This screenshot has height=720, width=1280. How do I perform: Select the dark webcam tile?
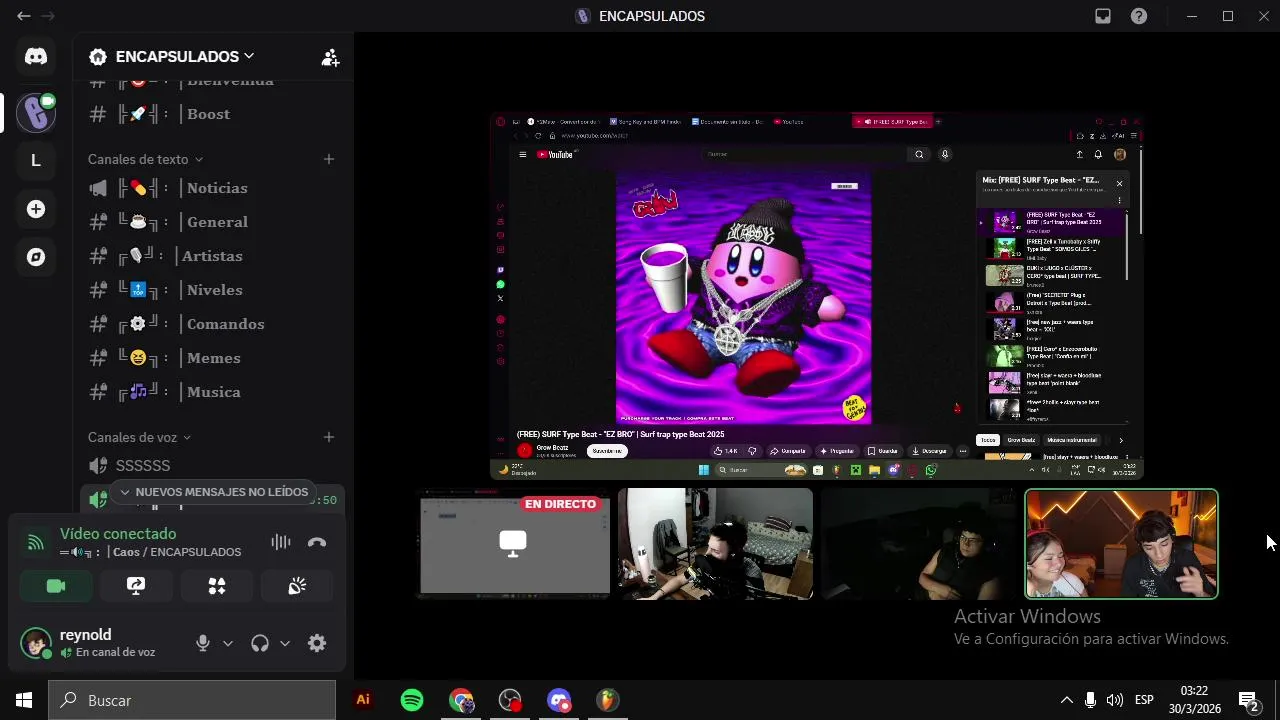918,544
